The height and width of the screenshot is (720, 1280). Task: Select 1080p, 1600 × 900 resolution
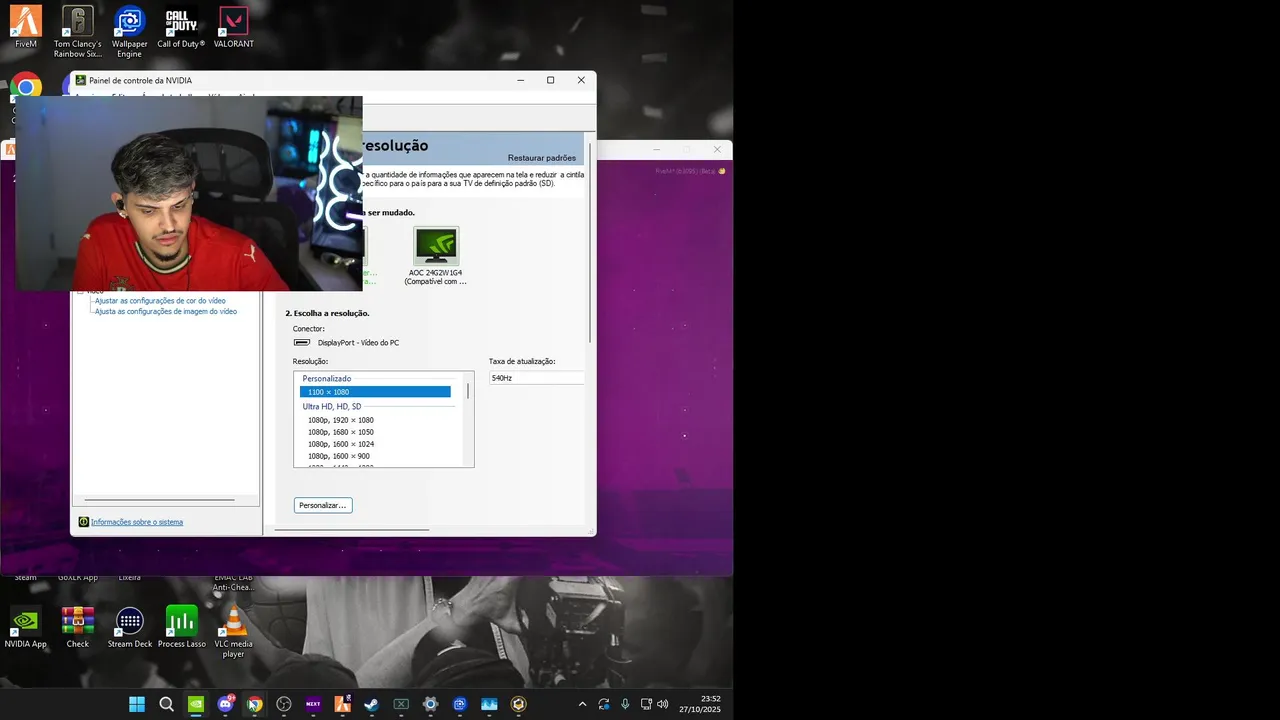338,456
